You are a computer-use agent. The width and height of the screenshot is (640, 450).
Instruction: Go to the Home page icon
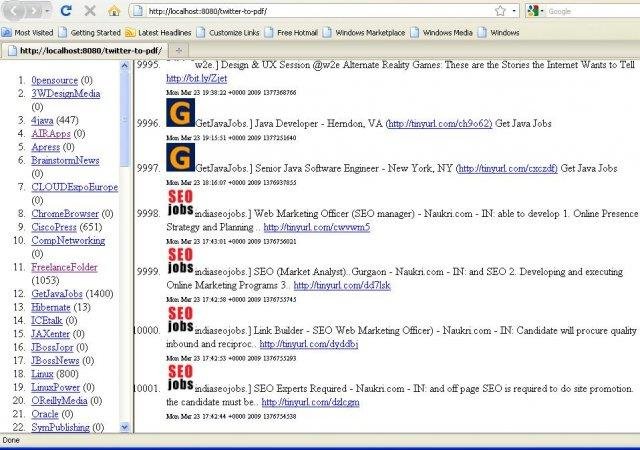coord(114,11)
